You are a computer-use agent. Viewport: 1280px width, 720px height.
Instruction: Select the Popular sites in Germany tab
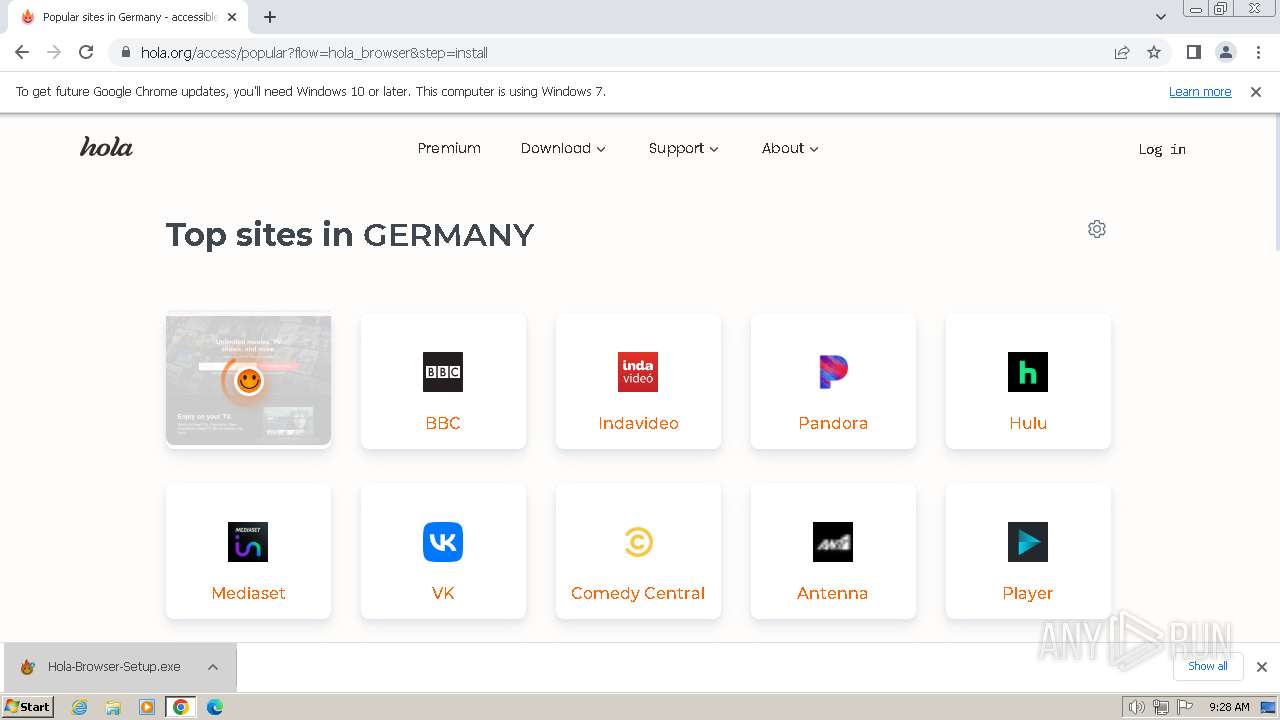point(128,17)
